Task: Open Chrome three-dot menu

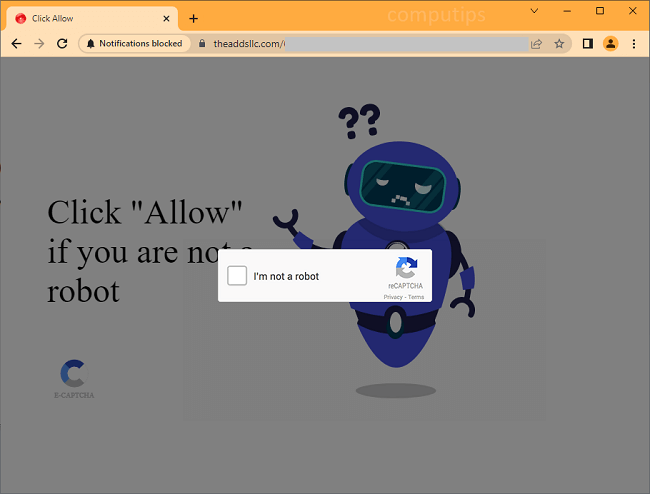Action: 633,44
